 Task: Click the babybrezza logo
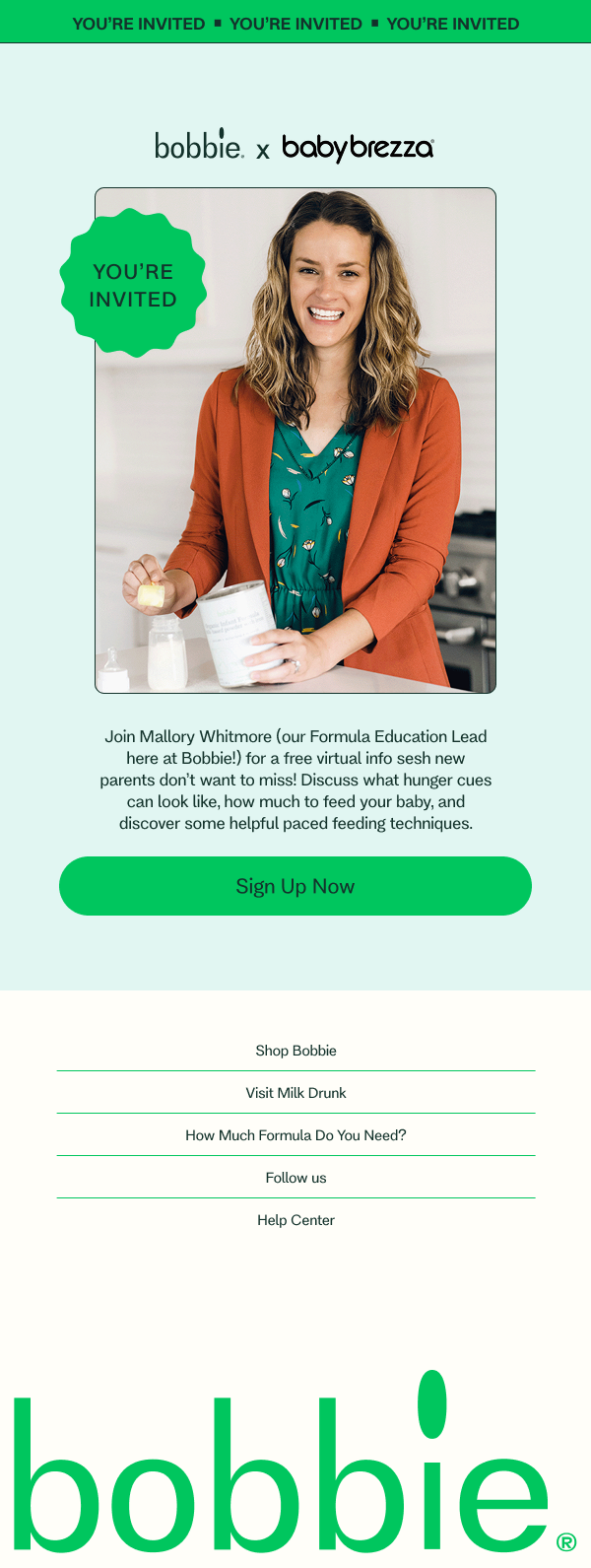click(x=358, y=148)
